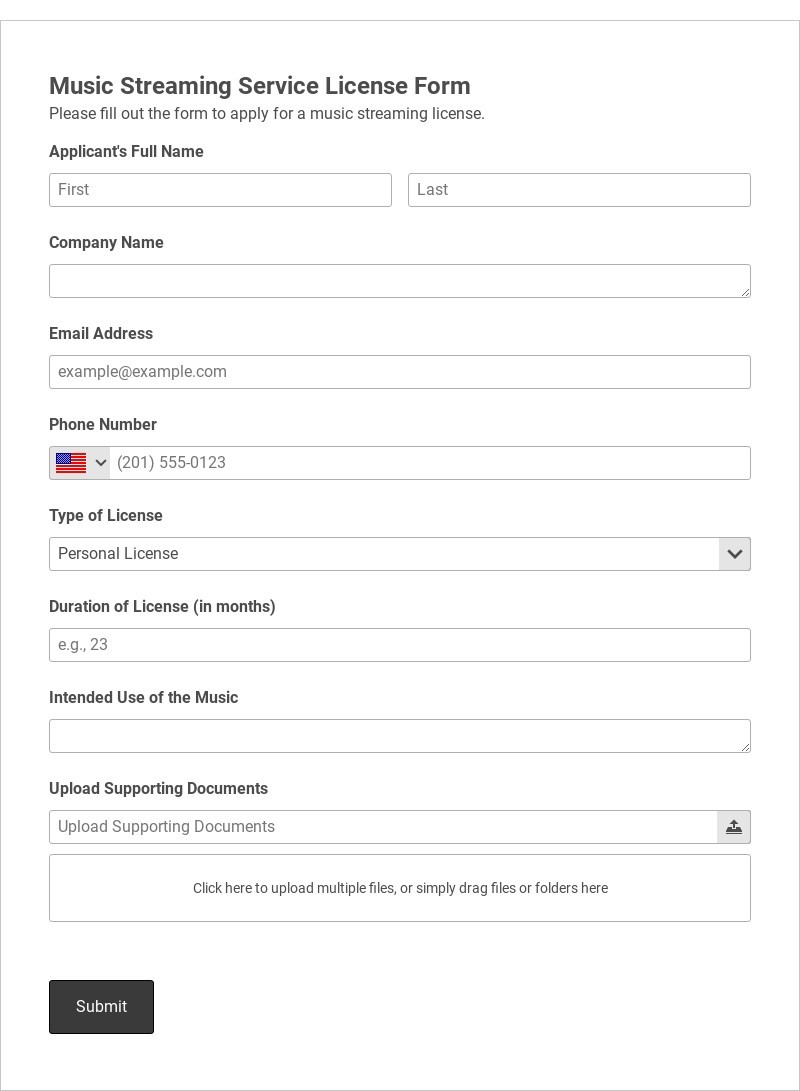
Task: Click the Duration of License field
Action: click(x=399, y=645)
